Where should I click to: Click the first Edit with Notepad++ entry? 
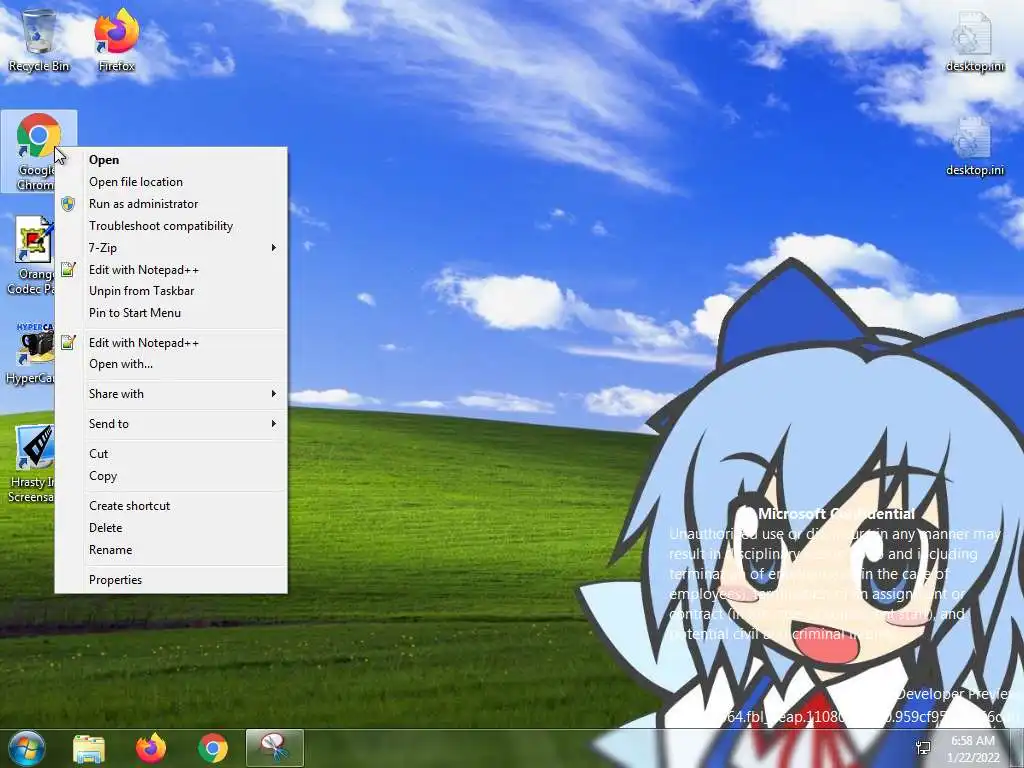171,270
